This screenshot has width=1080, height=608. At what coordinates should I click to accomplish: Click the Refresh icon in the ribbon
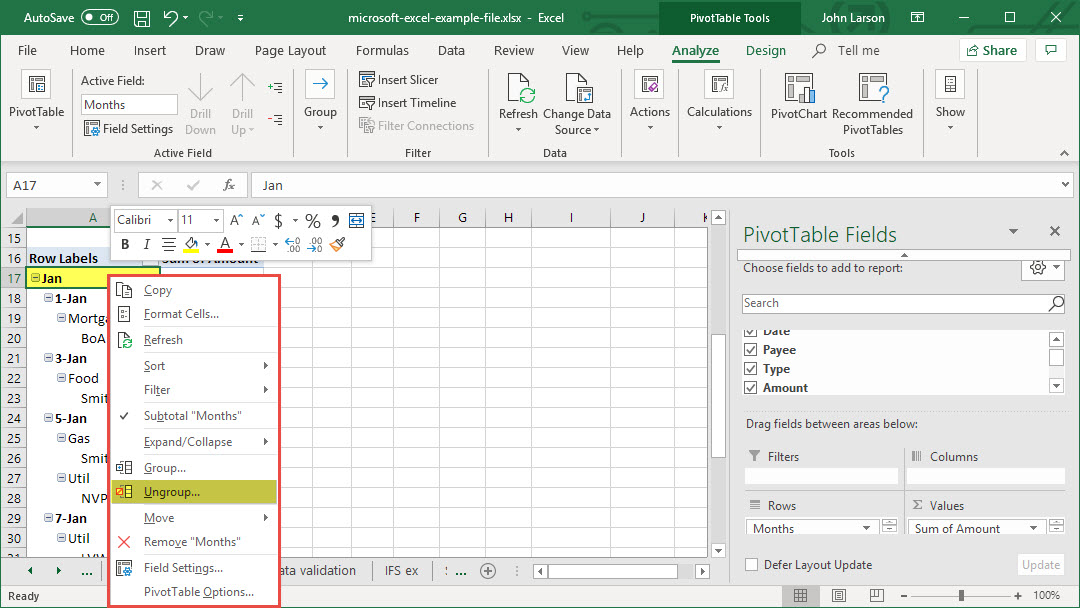coord(519,89)
